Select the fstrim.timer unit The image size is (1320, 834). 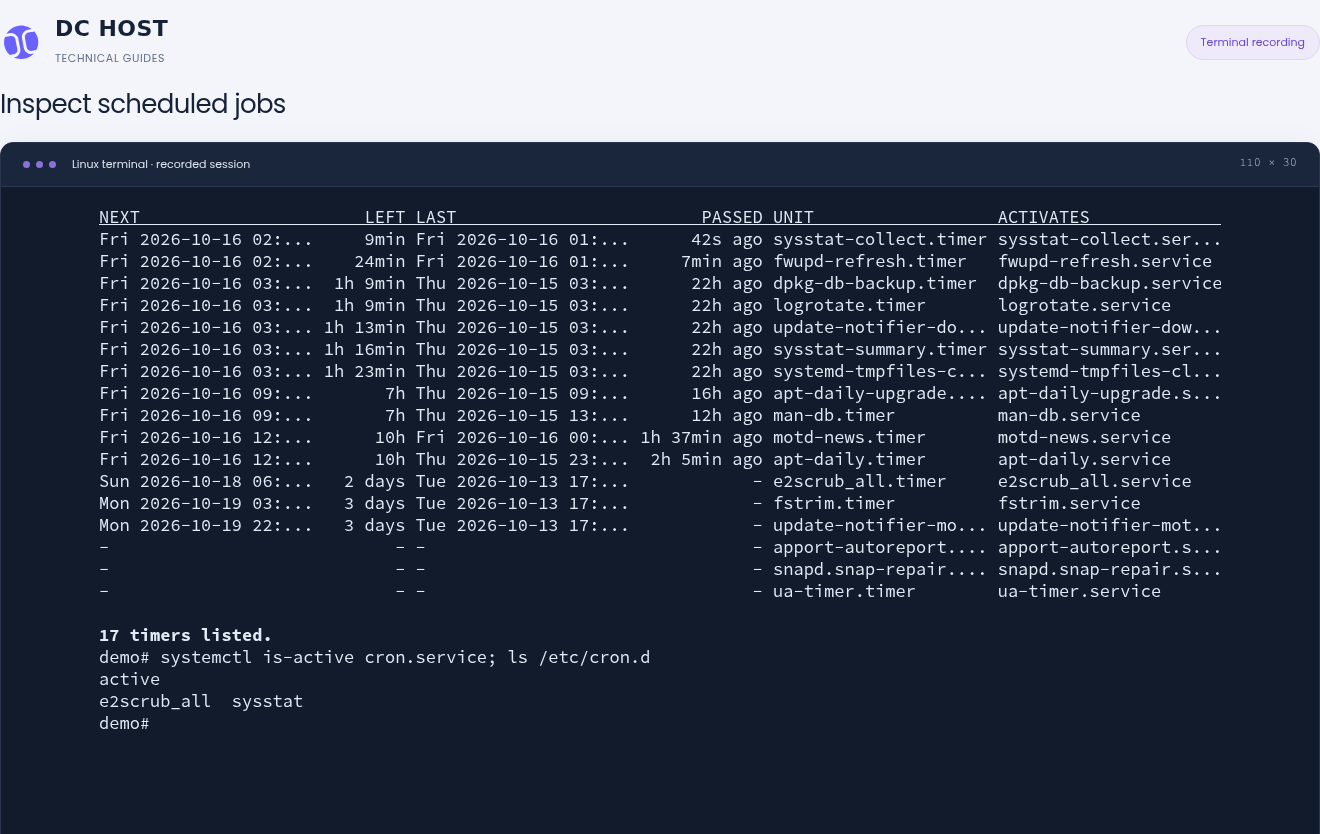click(x=834, y=503)
